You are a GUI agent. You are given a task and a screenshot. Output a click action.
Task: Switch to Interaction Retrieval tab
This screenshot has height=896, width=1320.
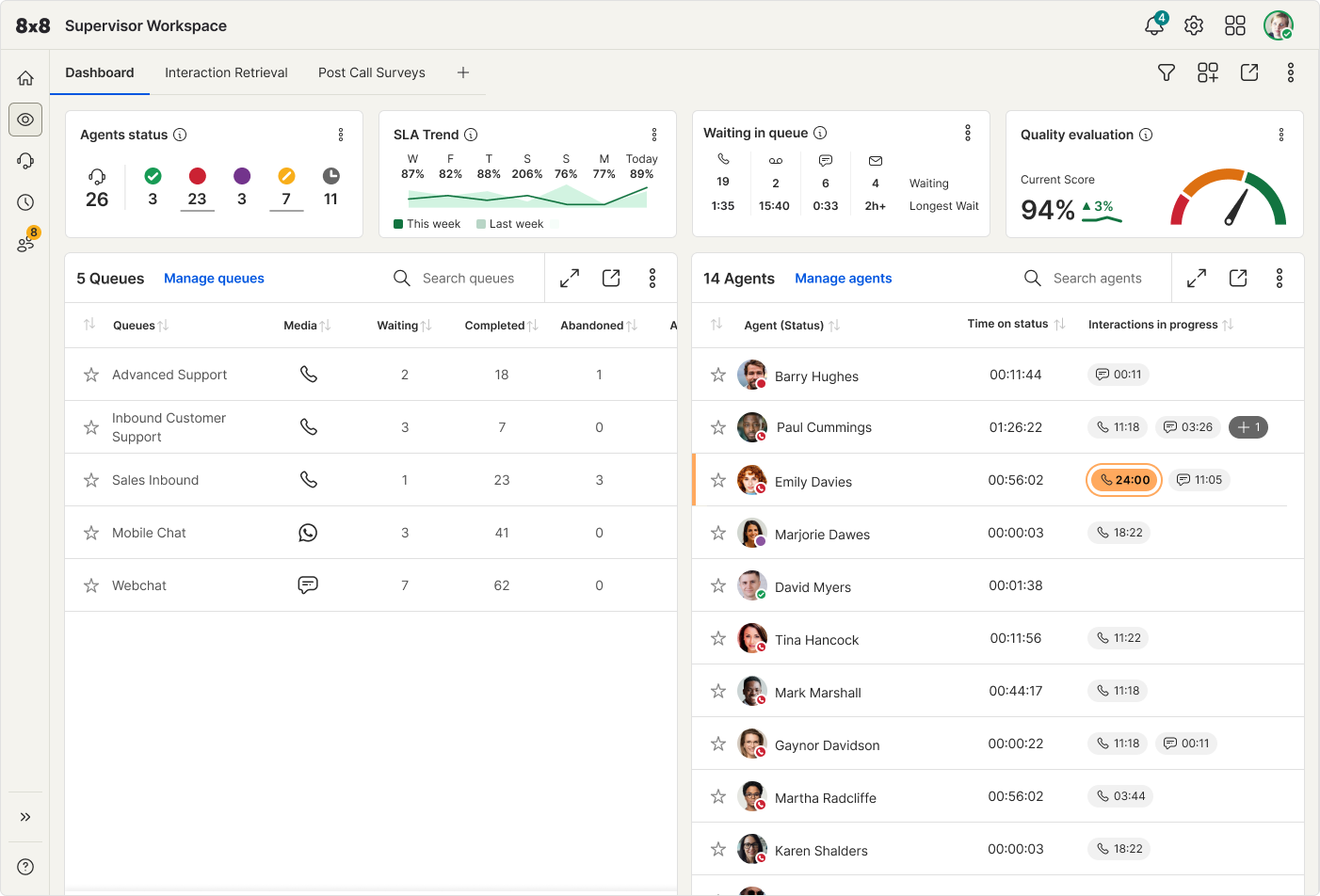[226, 72]
